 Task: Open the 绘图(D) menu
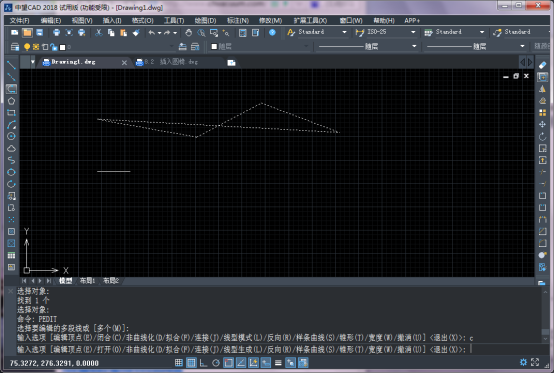[x=205, y=20]
